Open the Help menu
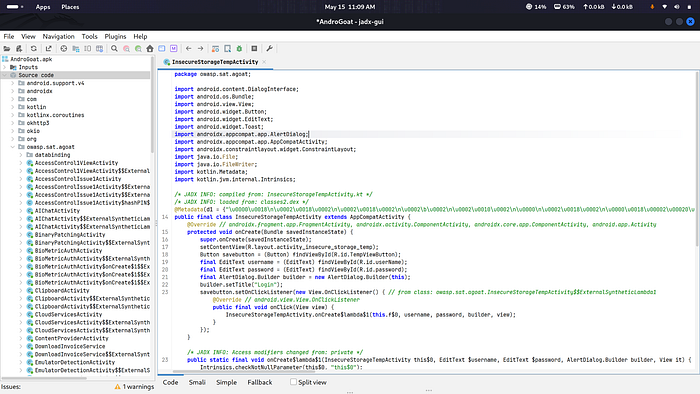This screenshot has height=394, width=700. [x=140, y=37]
